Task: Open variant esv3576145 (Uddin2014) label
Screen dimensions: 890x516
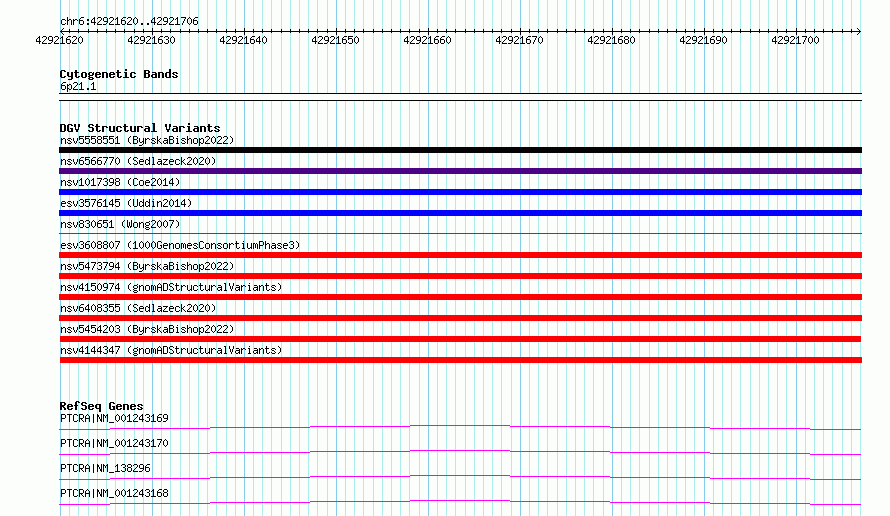Action: [126, 203]
